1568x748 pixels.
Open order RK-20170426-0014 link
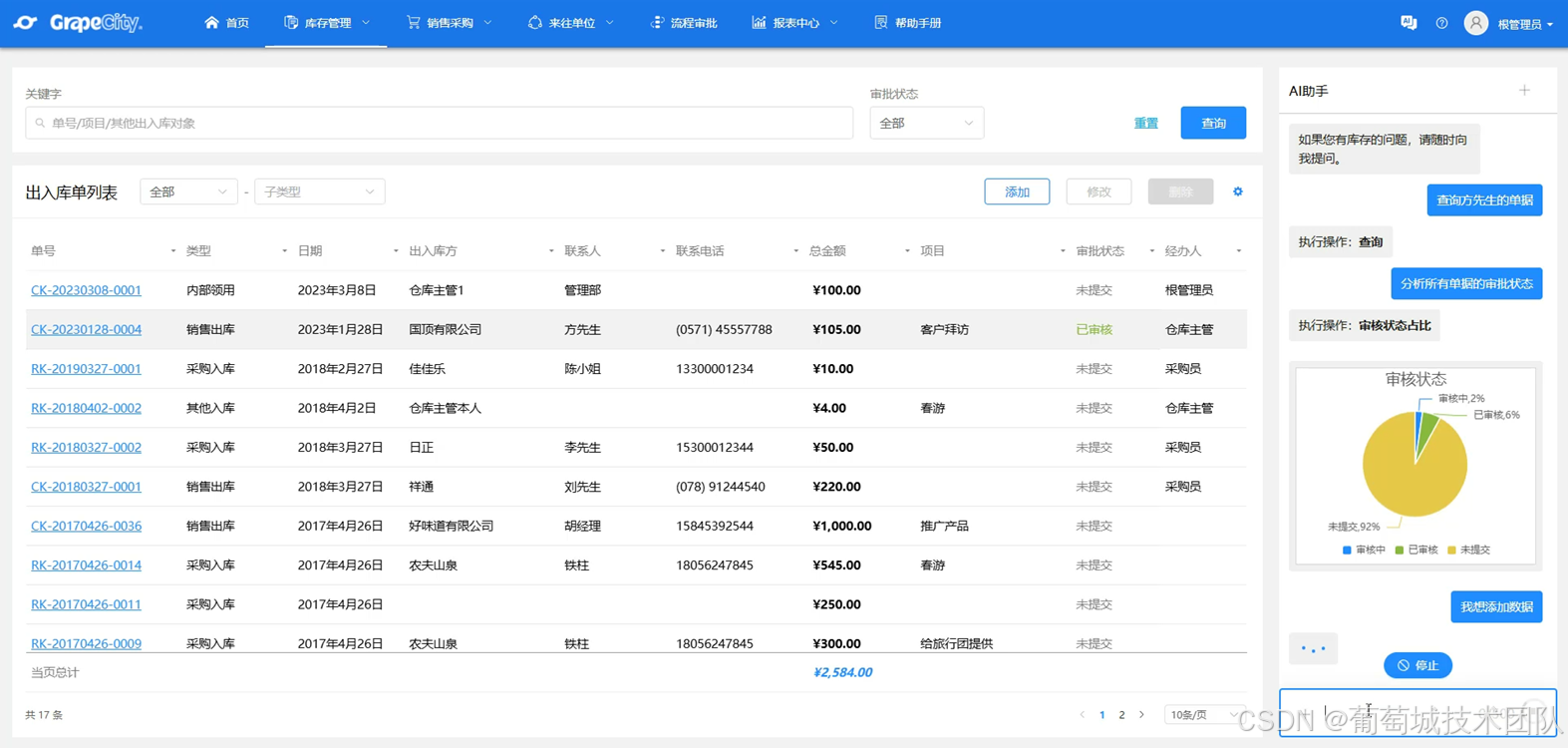click(x=86, y=565)
